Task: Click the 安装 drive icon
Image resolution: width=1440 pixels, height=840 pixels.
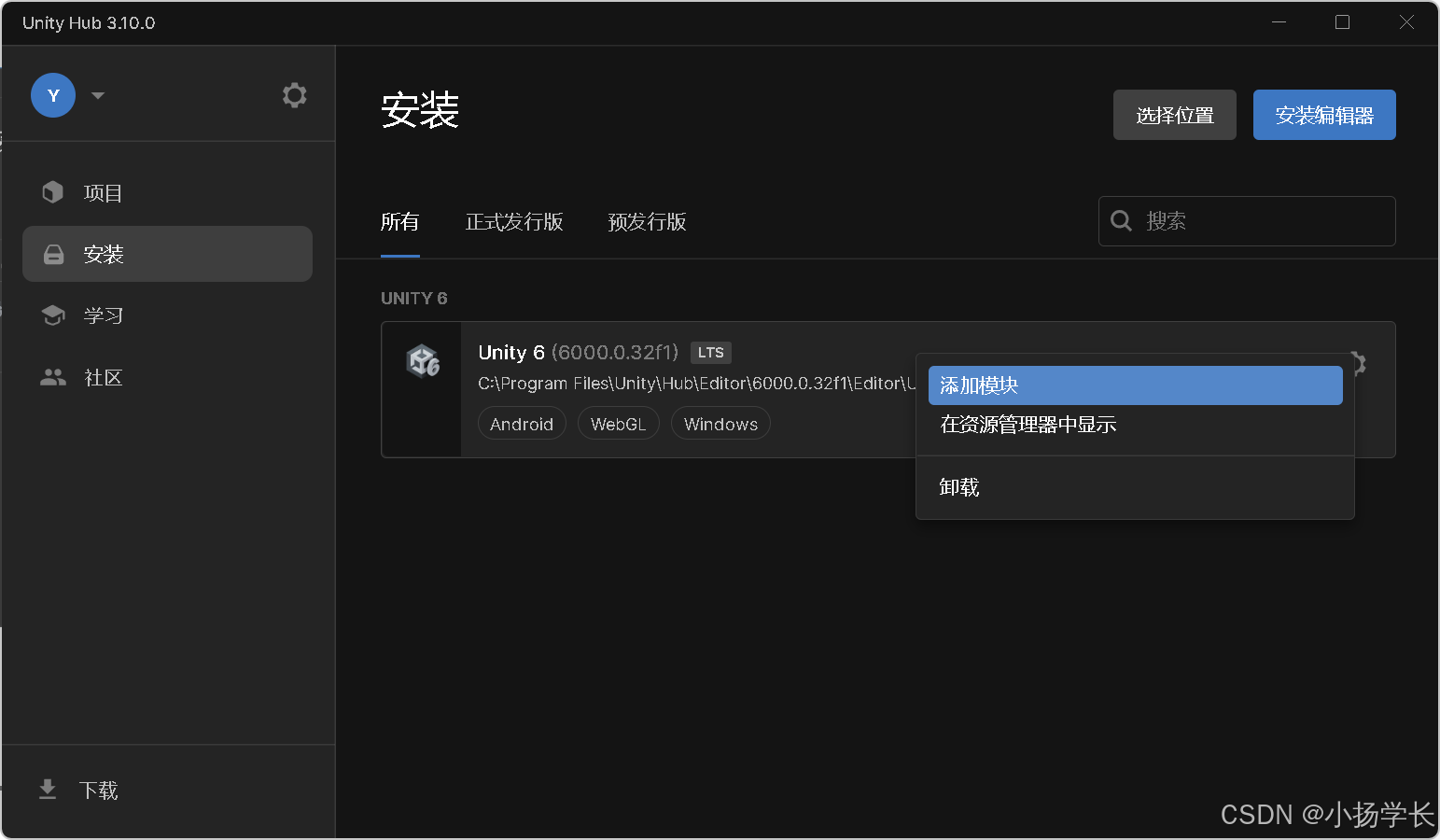Action: [54, 254]
